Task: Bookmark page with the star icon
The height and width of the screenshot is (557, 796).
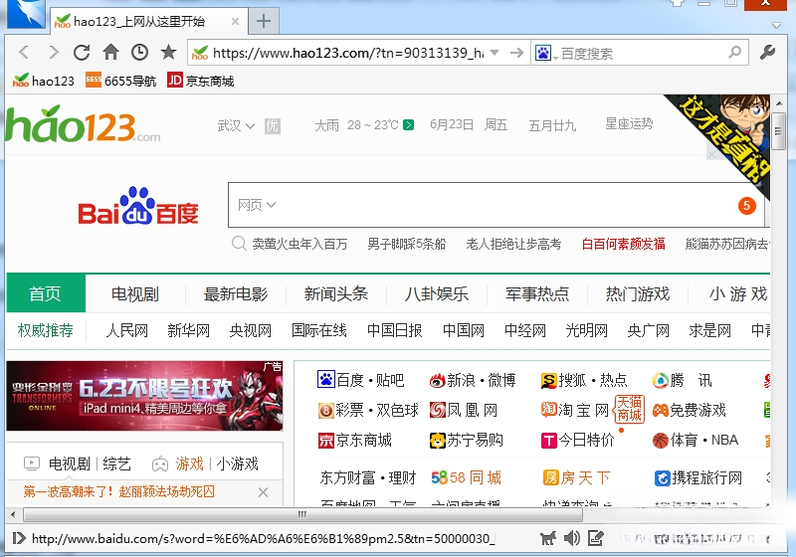Action: [x=169, y=52]
